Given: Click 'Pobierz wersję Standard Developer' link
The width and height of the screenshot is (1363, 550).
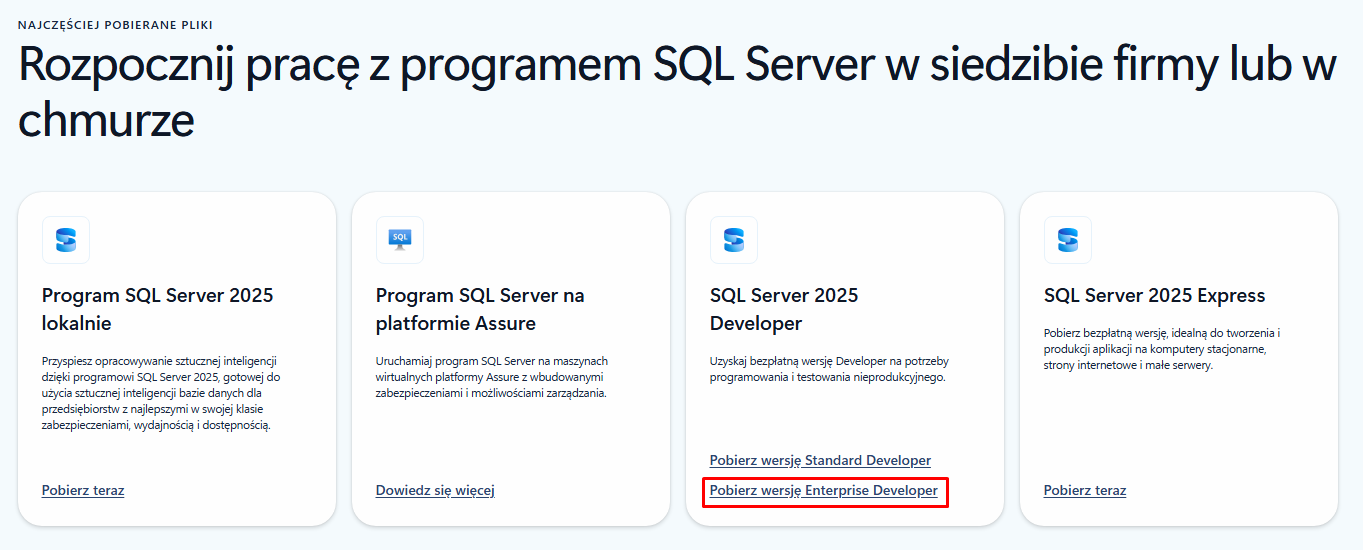Looking at the screenshot, I should 820,460.
